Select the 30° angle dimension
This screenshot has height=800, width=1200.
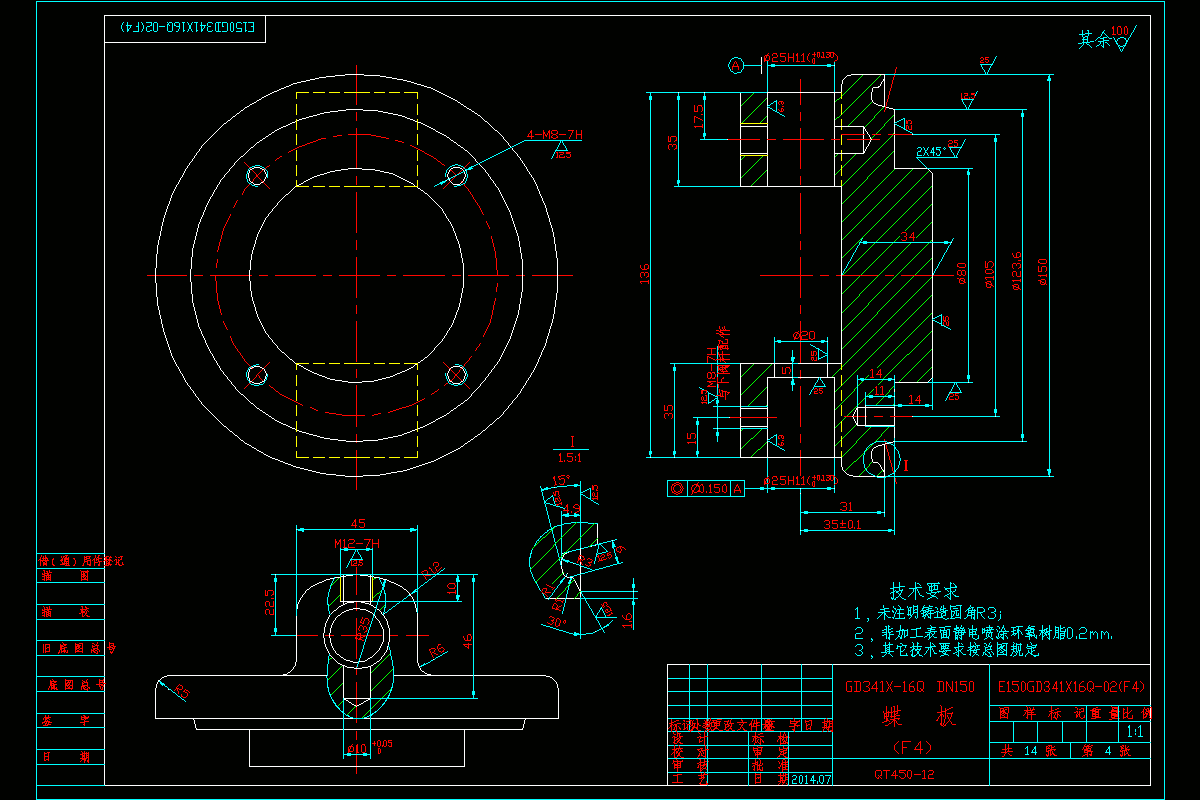pos(557,621)
